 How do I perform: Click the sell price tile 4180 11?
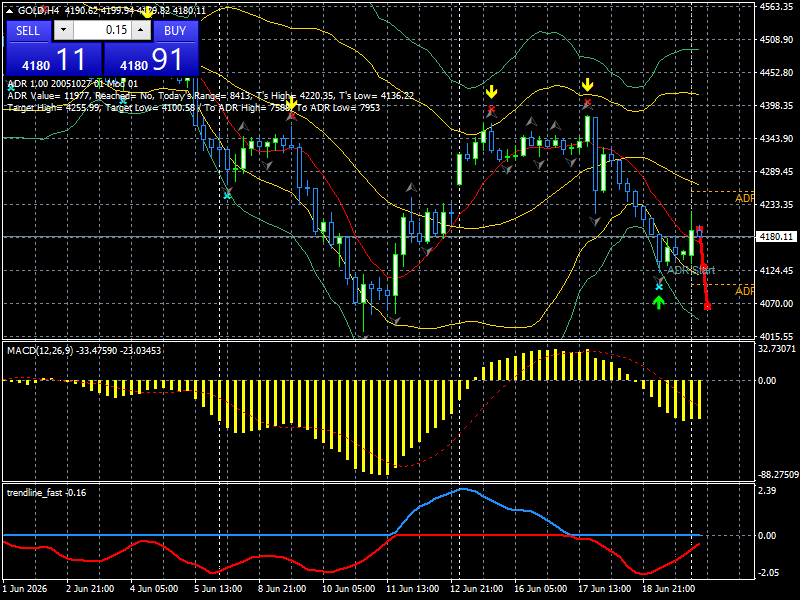54,59
